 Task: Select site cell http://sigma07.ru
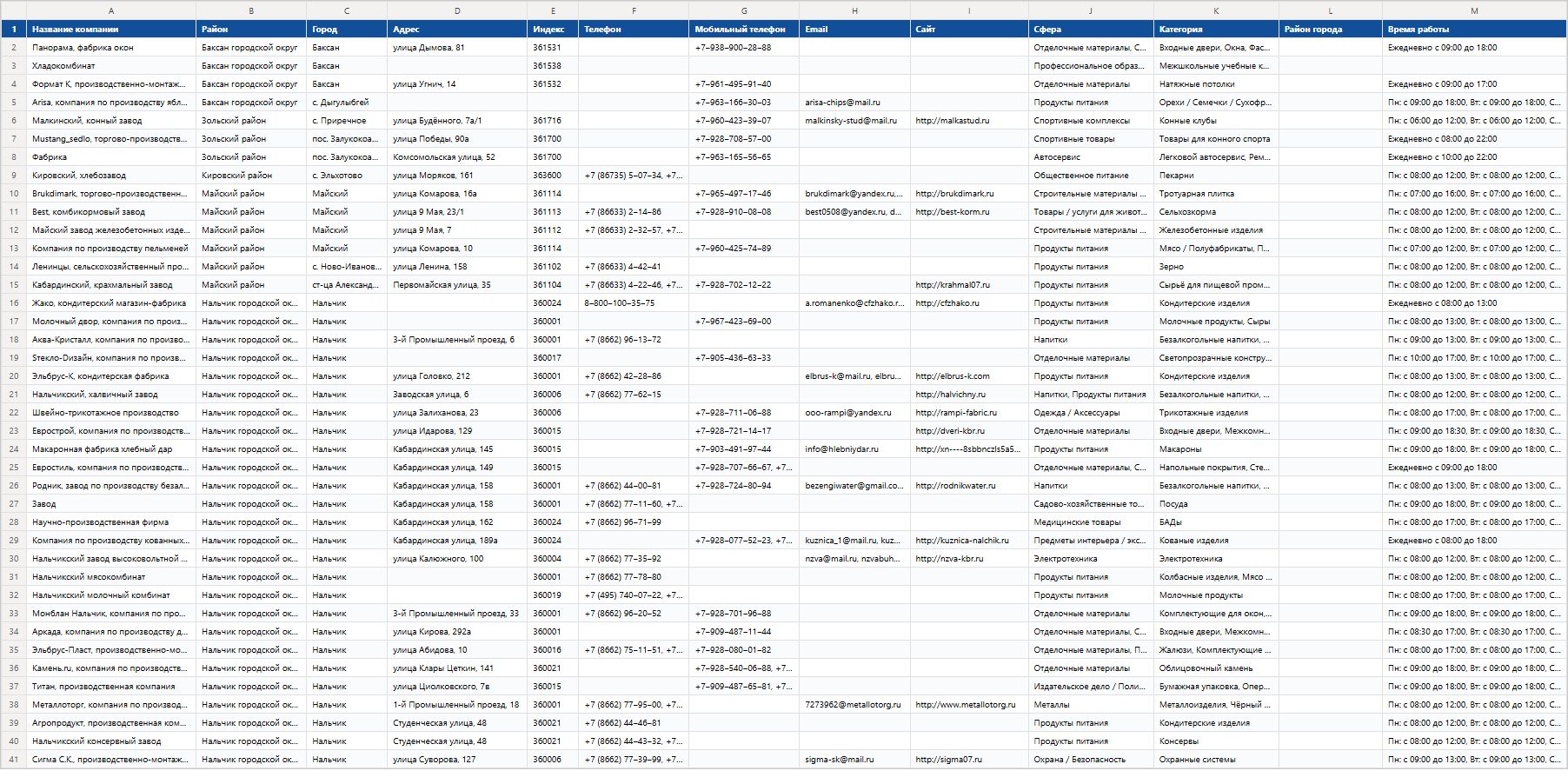pos(969,759)
